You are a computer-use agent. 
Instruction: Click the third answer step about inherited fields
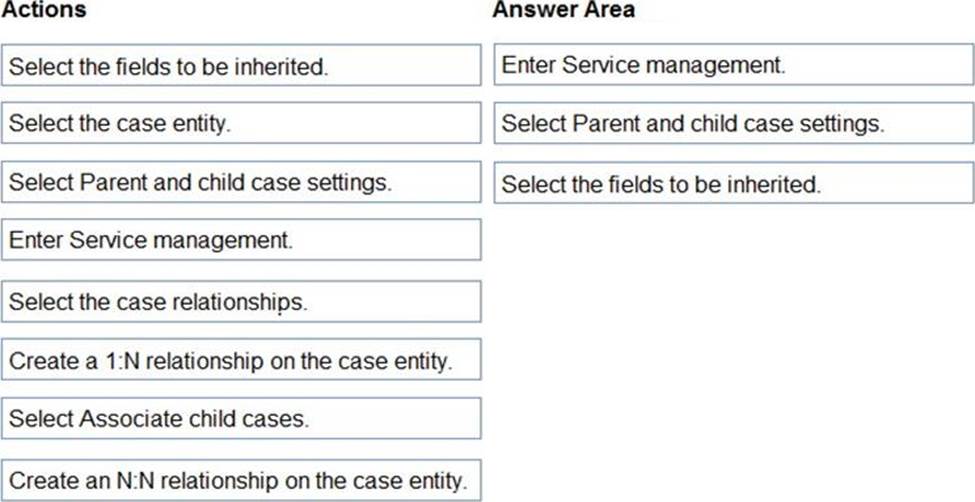733,183
